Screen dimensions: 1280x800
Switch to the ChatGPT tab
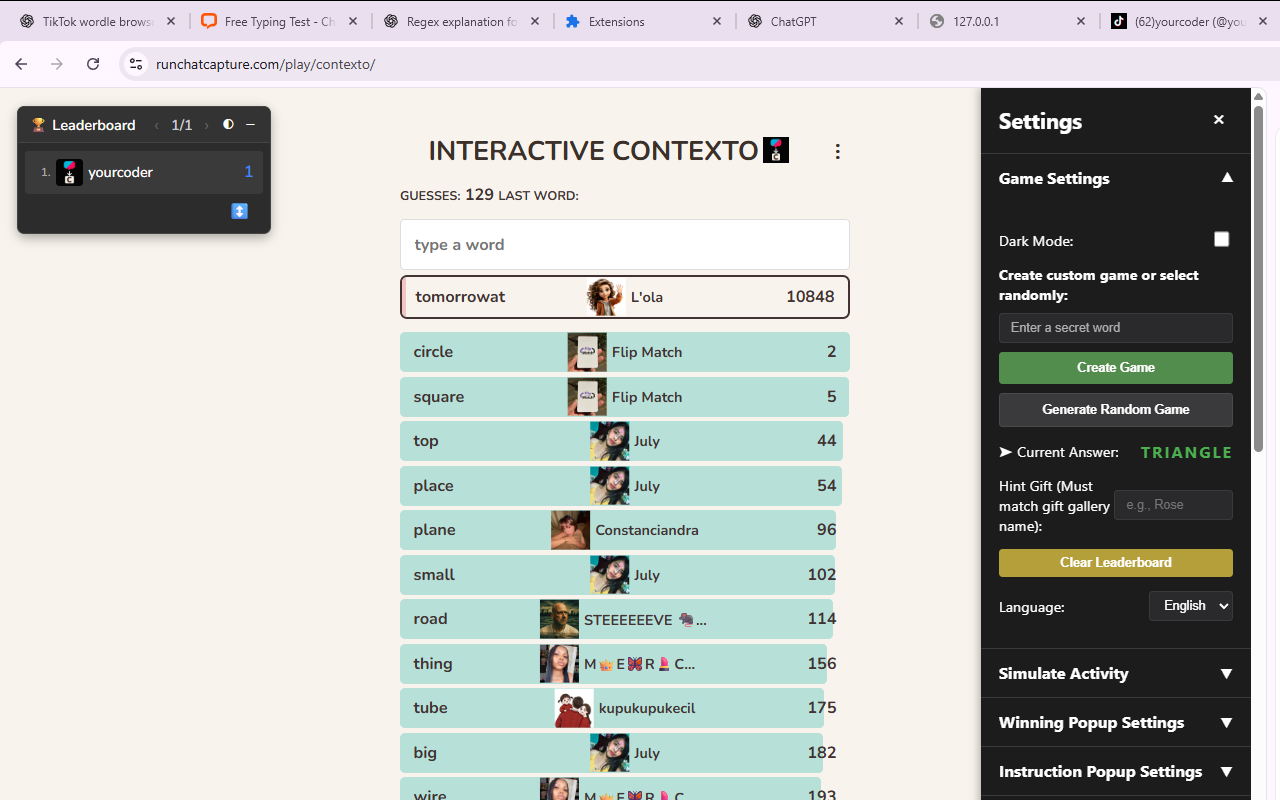[825, 21]
